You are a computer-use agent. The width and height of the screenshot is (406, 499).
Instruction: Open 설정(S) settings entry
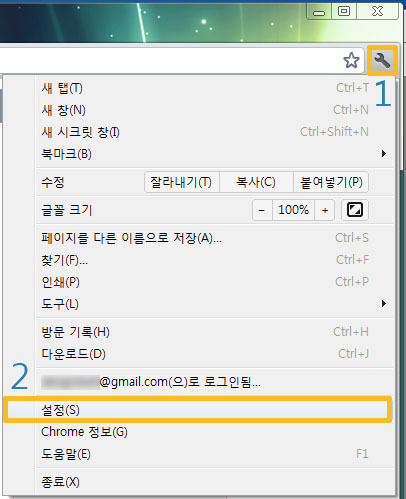198,410
